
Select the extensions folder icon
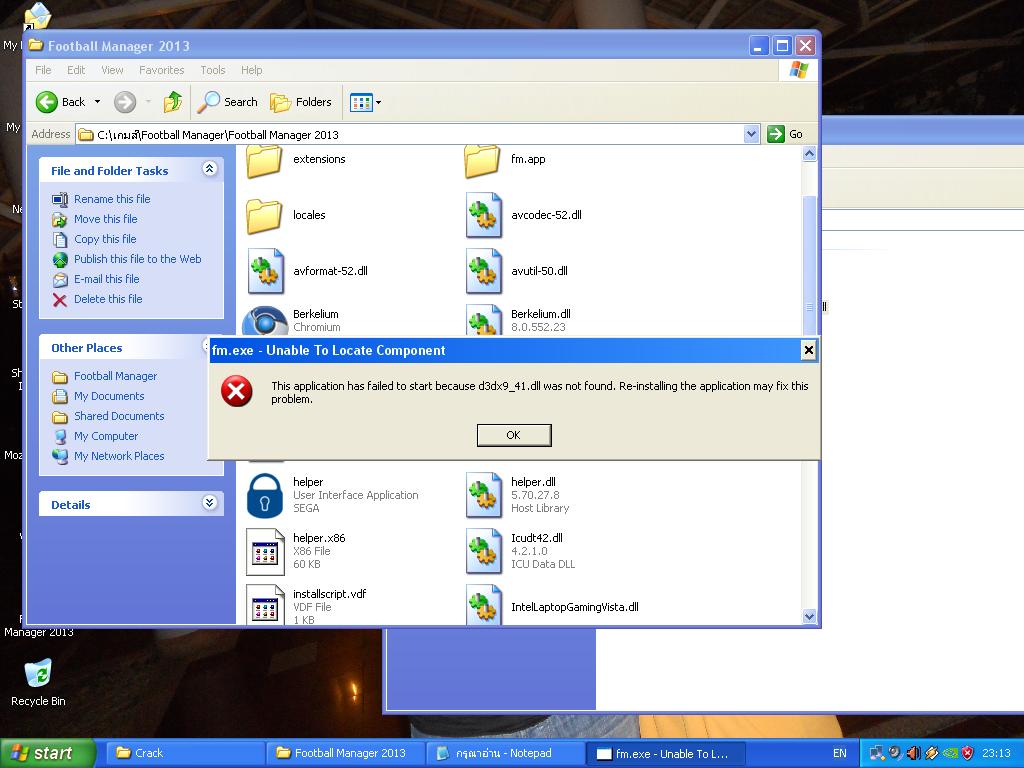265,161
